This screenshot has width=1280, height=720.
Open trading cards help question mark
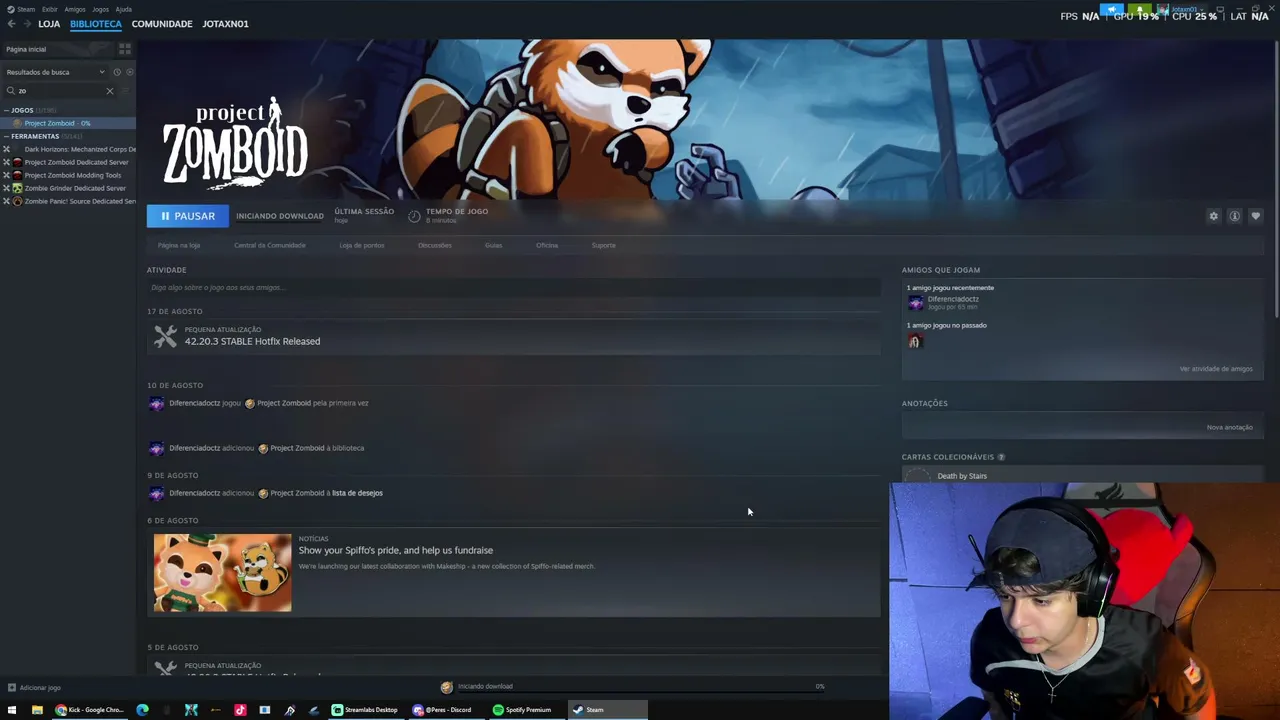[x=1001, y=457]
